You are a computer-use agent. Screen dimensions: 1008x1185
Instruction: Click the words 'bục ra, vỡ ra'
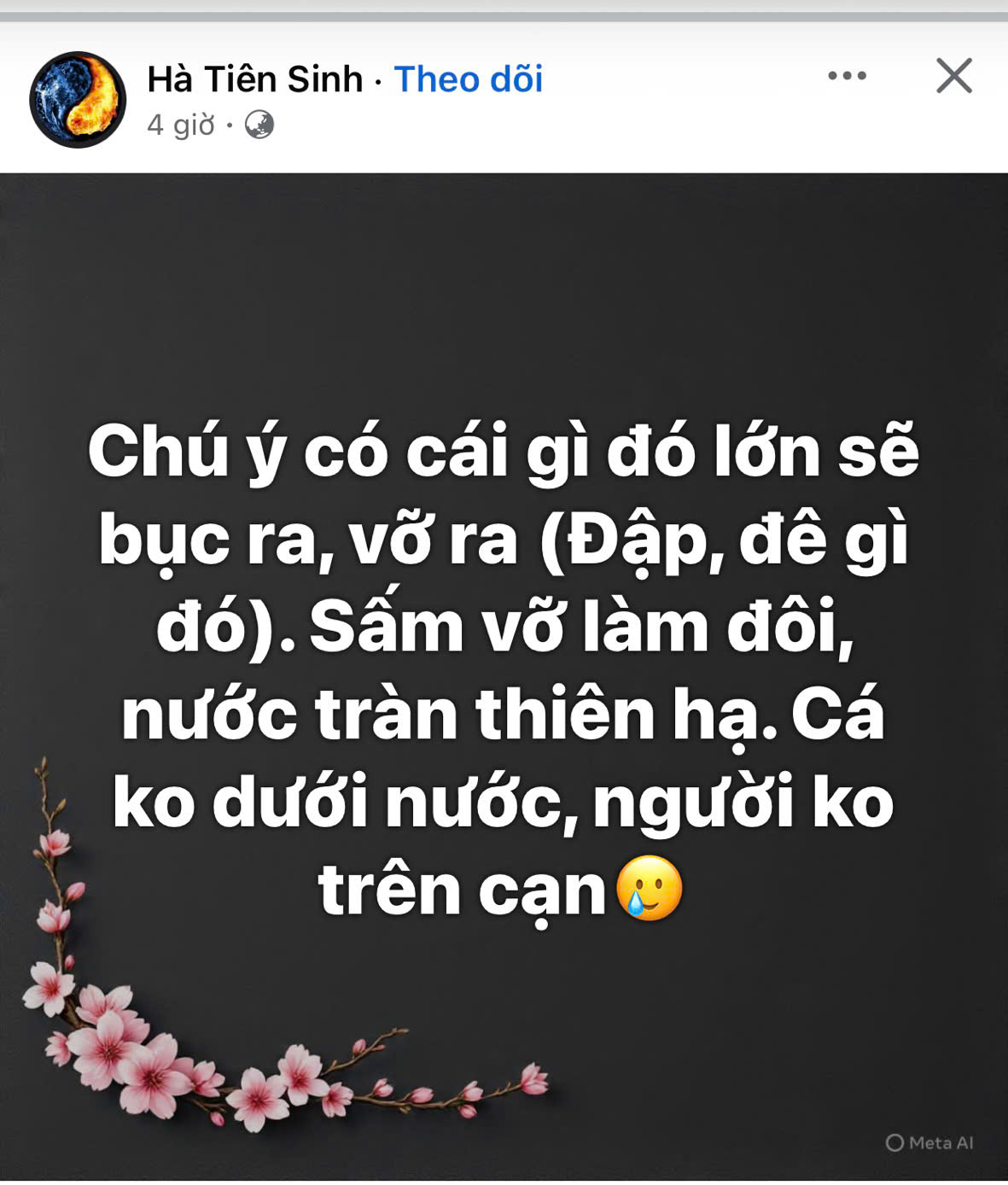[x=308, y=542]
